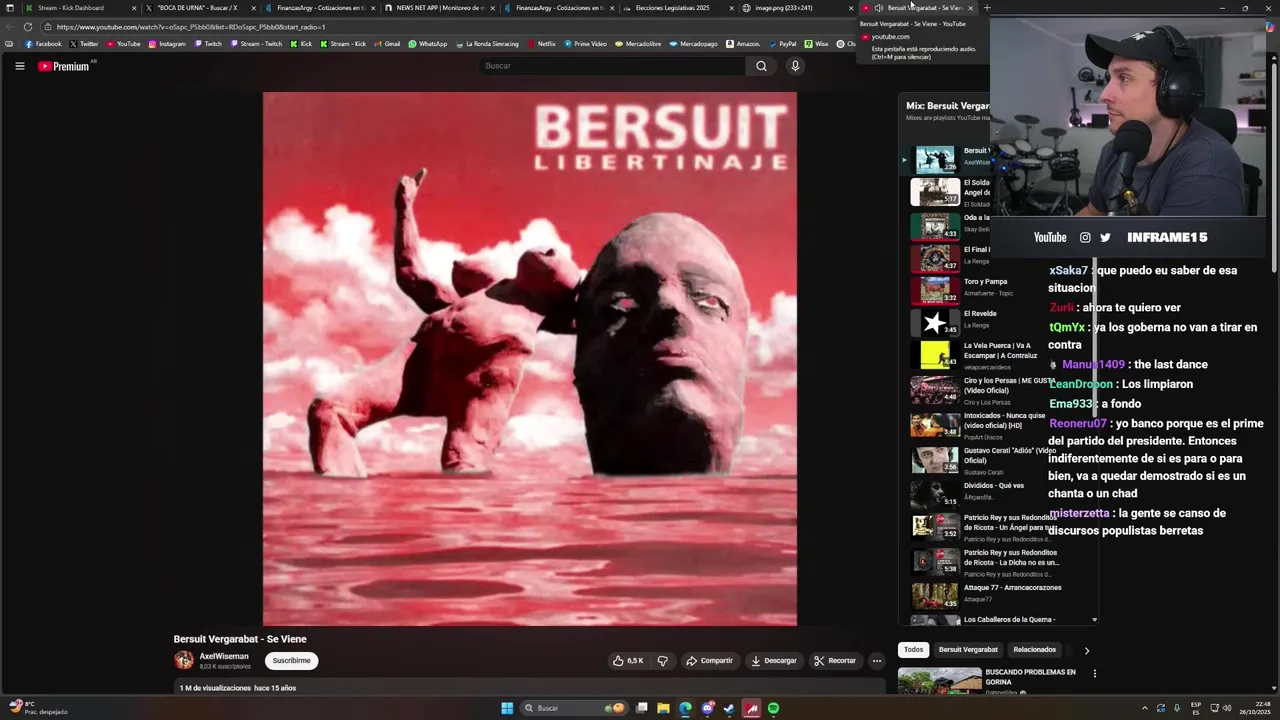
Task: Open the Twitter icon in stream overlay
Action: click(1105, 237)
